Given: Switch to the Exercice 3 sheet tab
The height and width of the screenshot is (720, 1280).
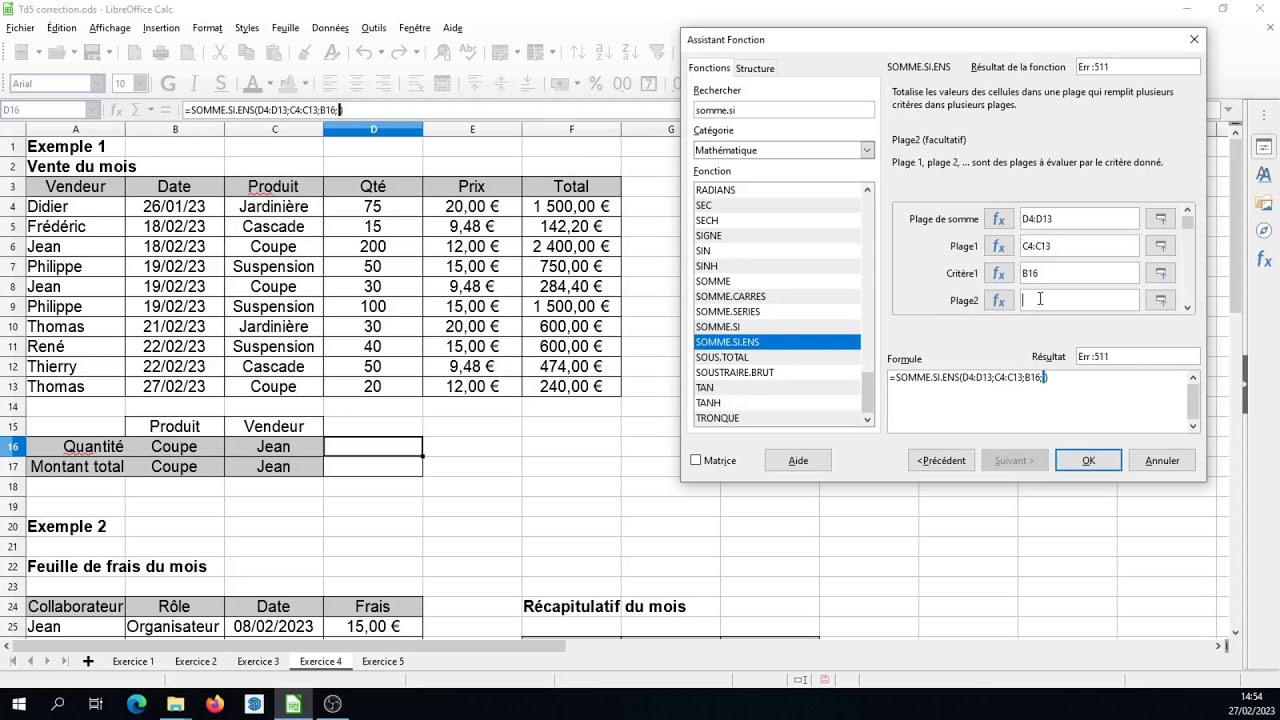Looking at the screenshot, I should [x=258, y=661].
